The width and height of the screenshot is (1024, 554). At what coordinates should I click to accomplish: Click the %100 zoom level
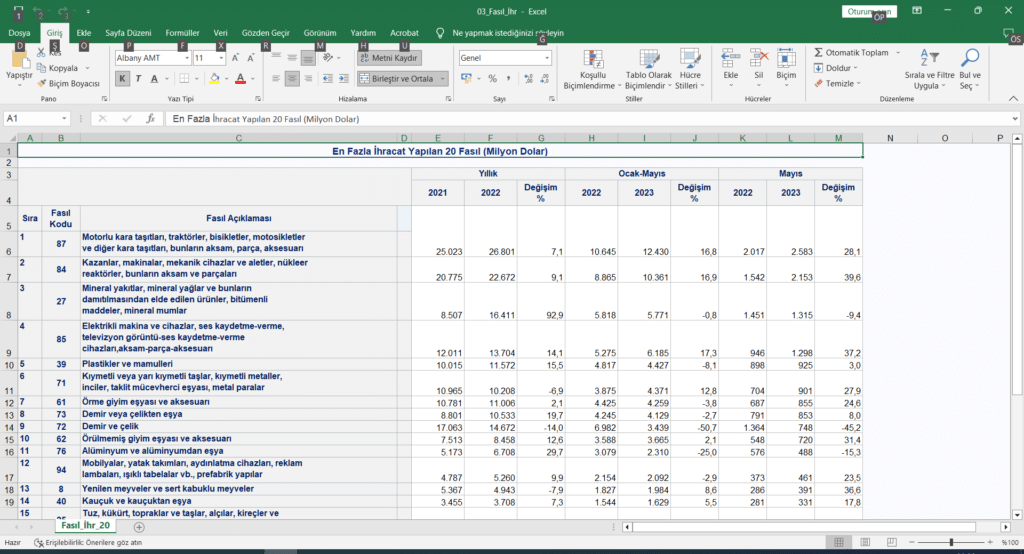1010,542
